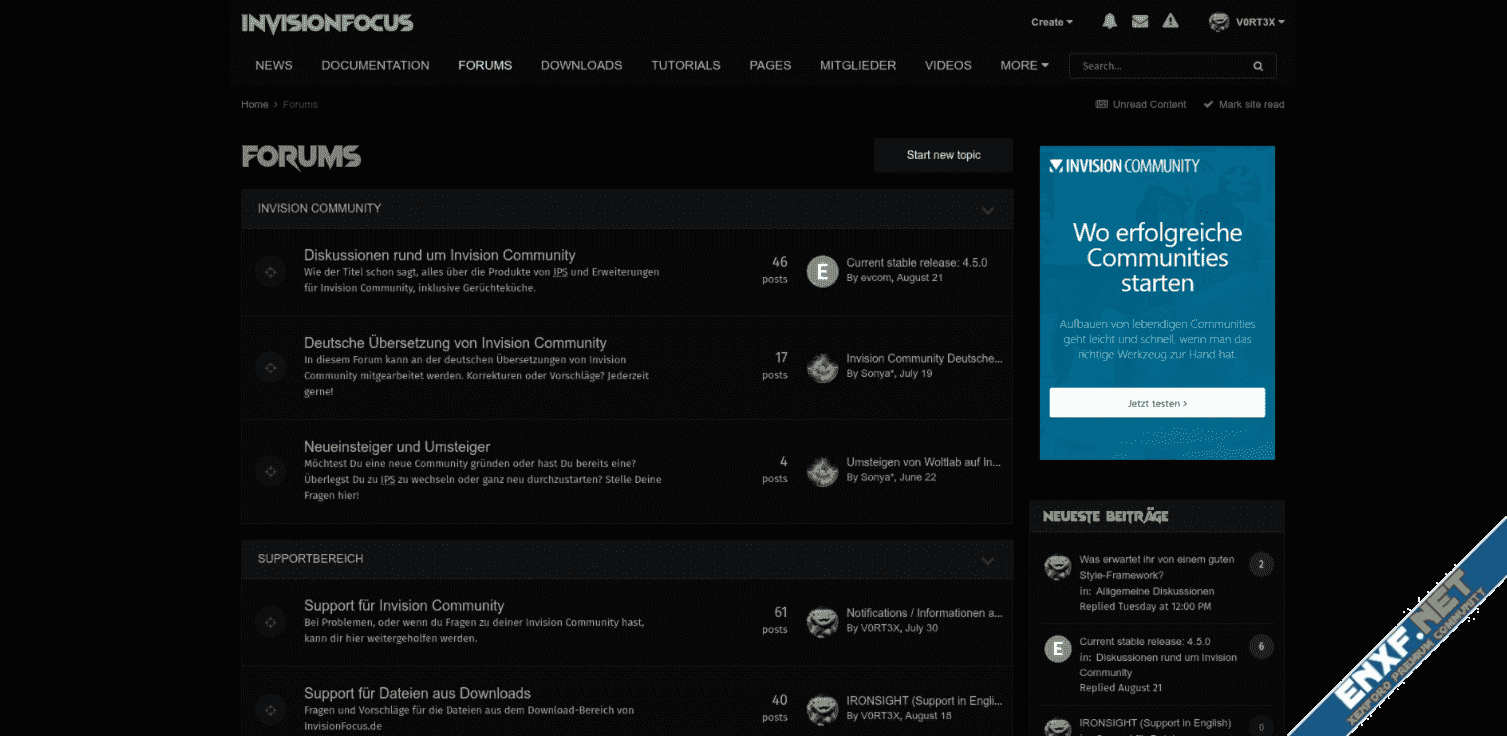Click the search magnifier icon

(x=1258, y=66)
